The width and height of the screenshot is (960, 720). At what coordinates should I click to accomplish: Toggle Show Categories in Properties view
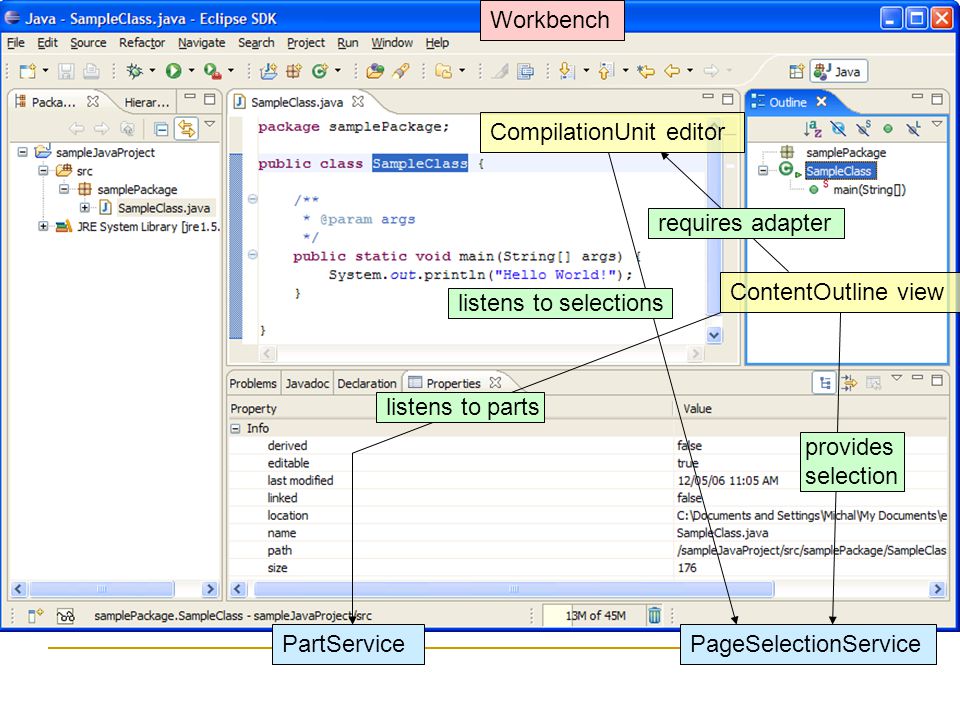(825, 383)
